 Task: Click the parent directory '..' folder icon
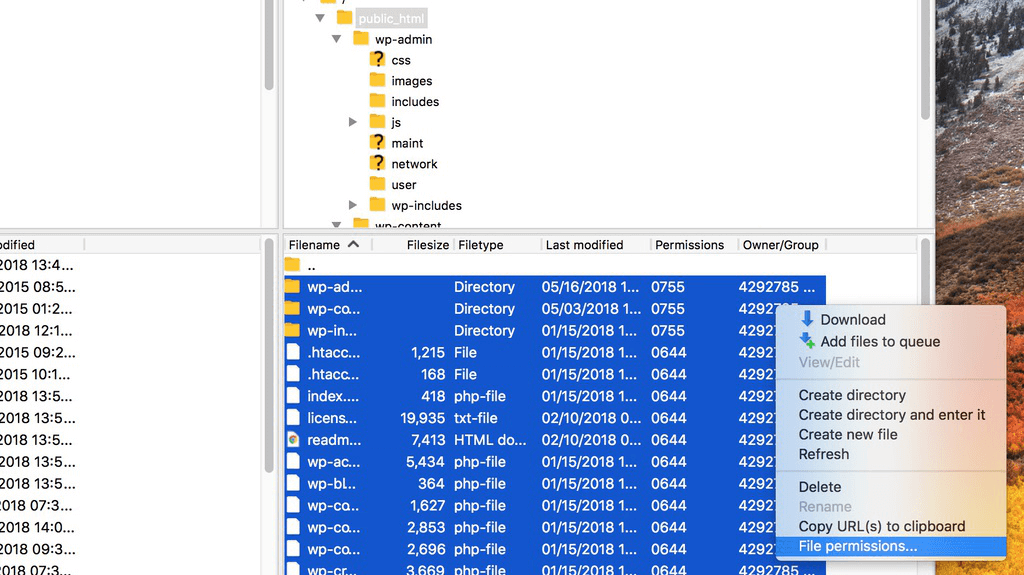point(293,265)
